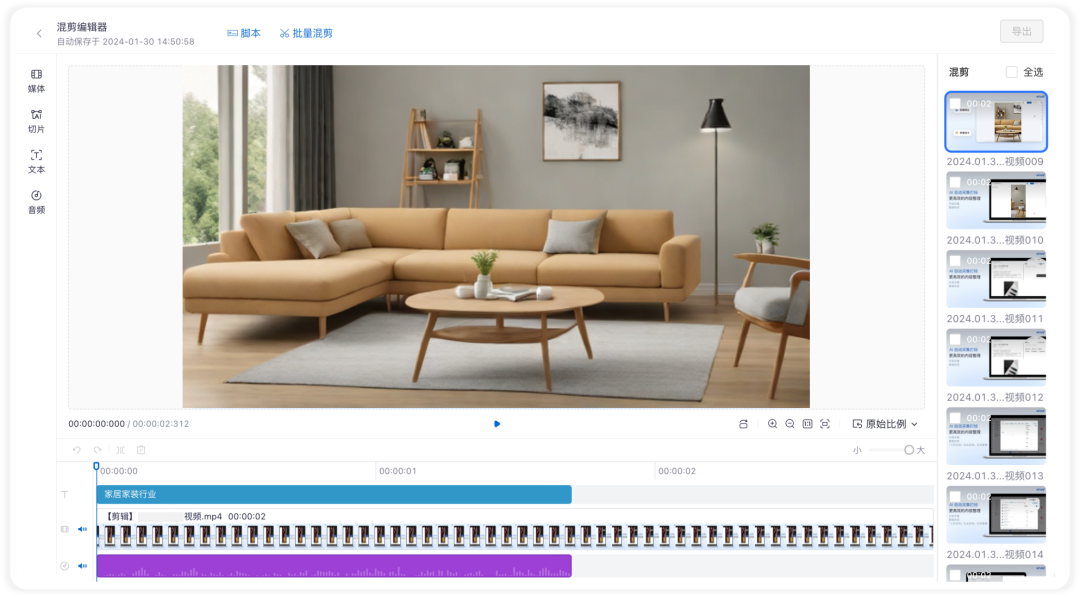This screenshot has width=1080, height=597.
Task: Open the 视频012 remix thumbnail
Action: [996, 357]
